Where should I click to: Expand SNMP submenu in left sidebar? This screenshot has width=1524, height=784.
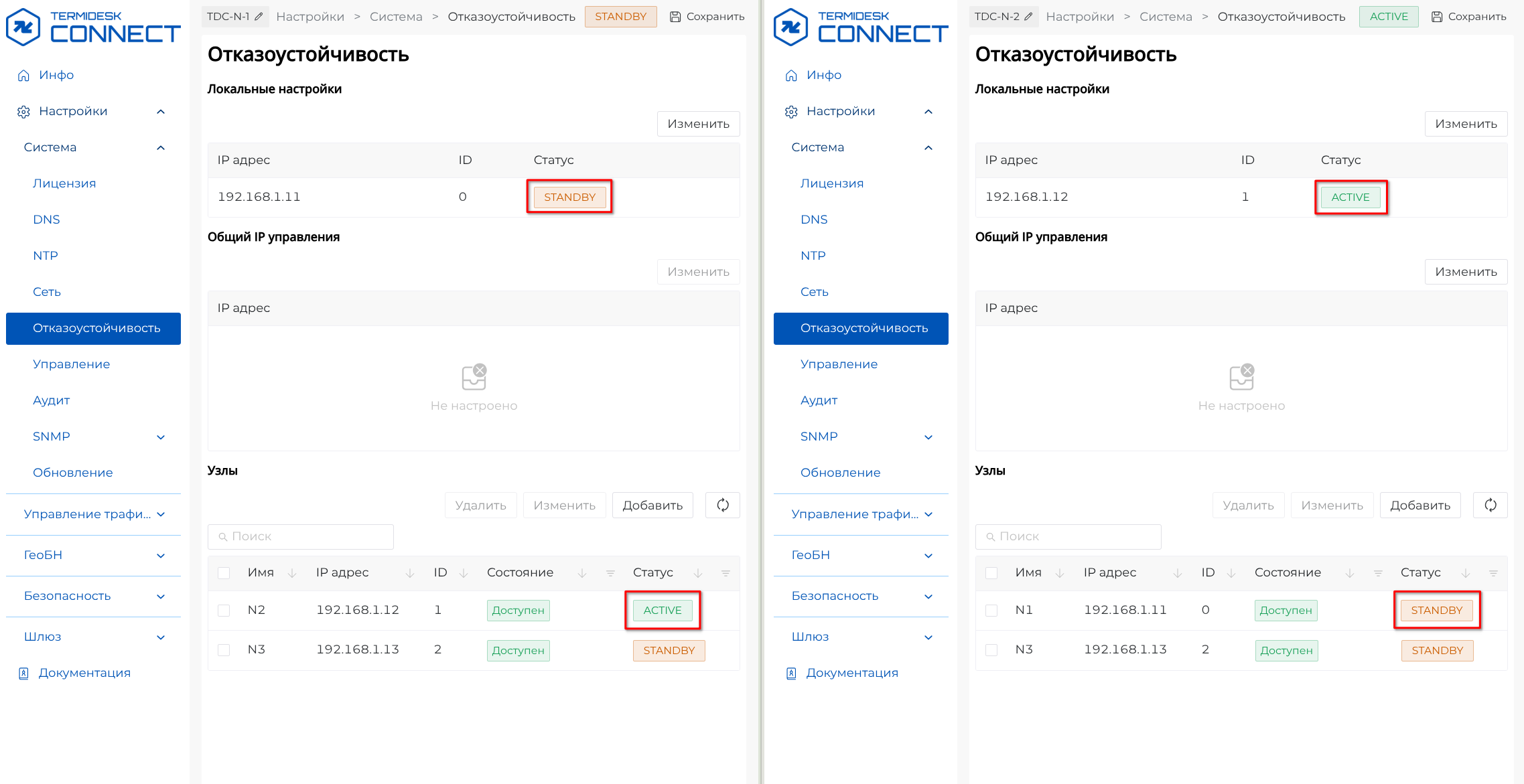[161, 437]
